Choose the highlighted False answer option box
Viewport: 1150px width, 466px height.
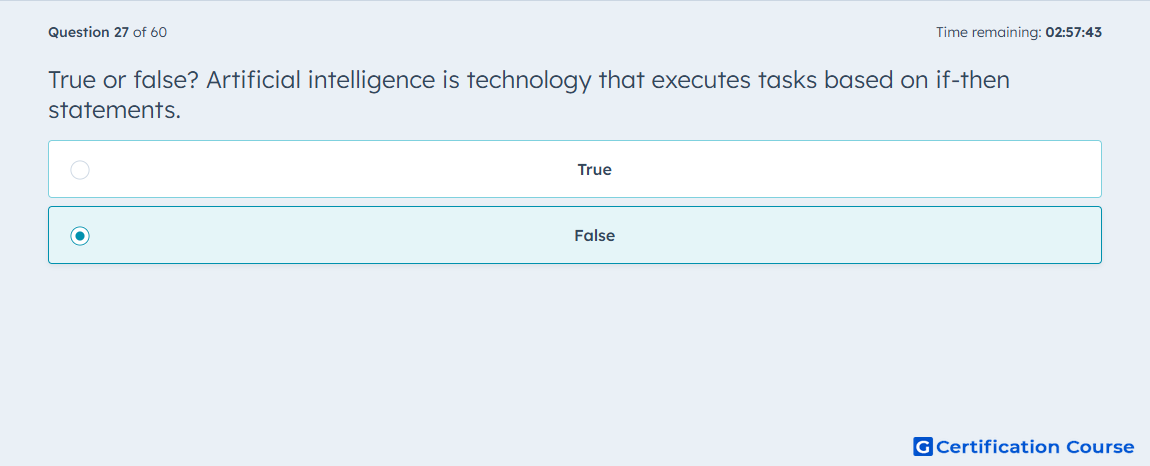coord(574,235)
